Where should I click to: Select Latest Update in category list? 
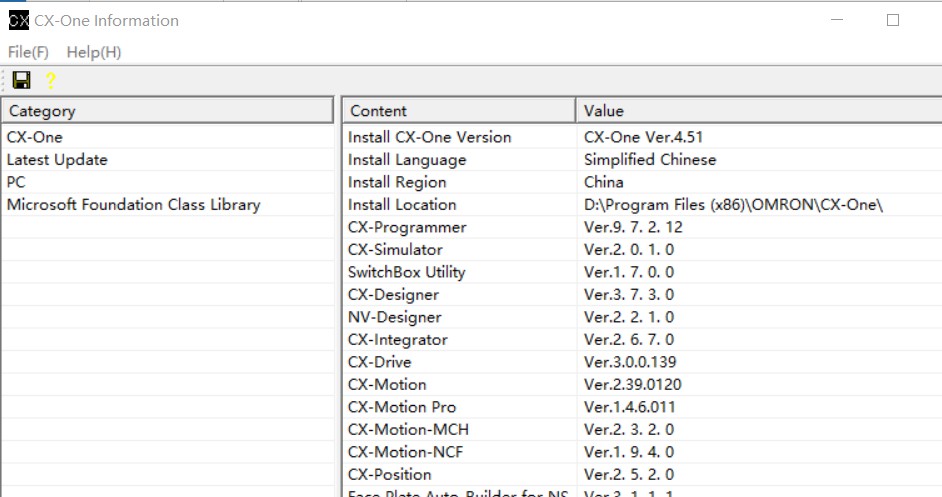point(57,160)
